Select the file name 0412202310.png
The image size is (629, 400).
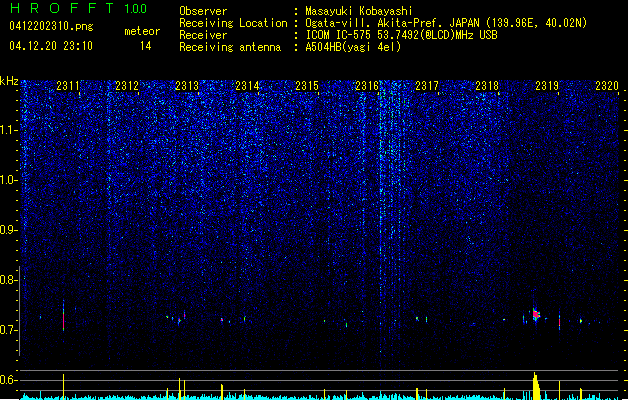(x=51, y=26)
